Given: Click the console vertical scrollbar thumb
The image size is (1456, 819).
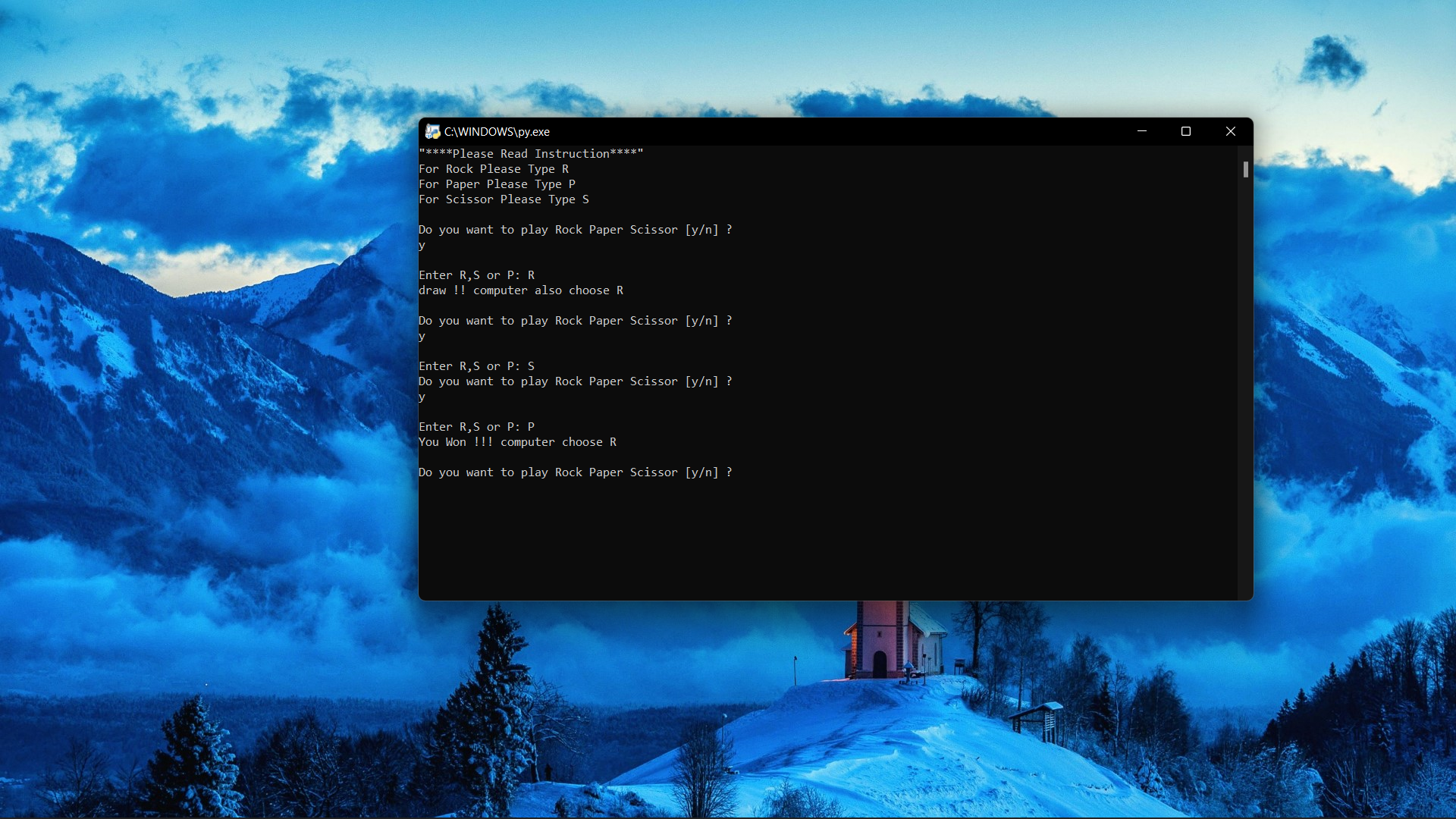Looking at the screenshot, I should point(1245,170).
